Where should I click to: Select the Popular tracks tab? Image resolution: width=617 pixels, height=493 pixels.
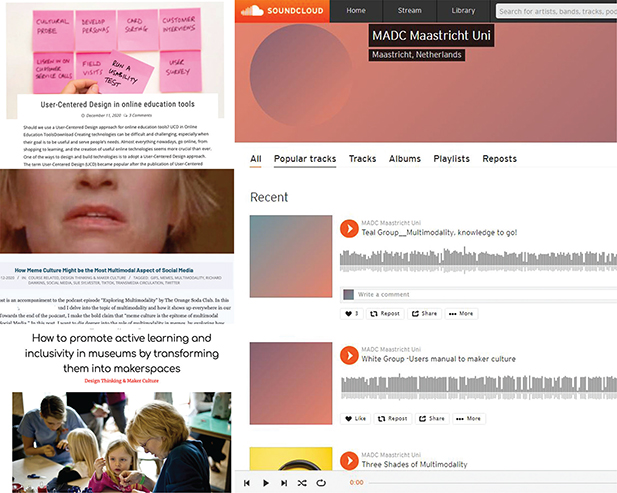[x=305, y=159]
